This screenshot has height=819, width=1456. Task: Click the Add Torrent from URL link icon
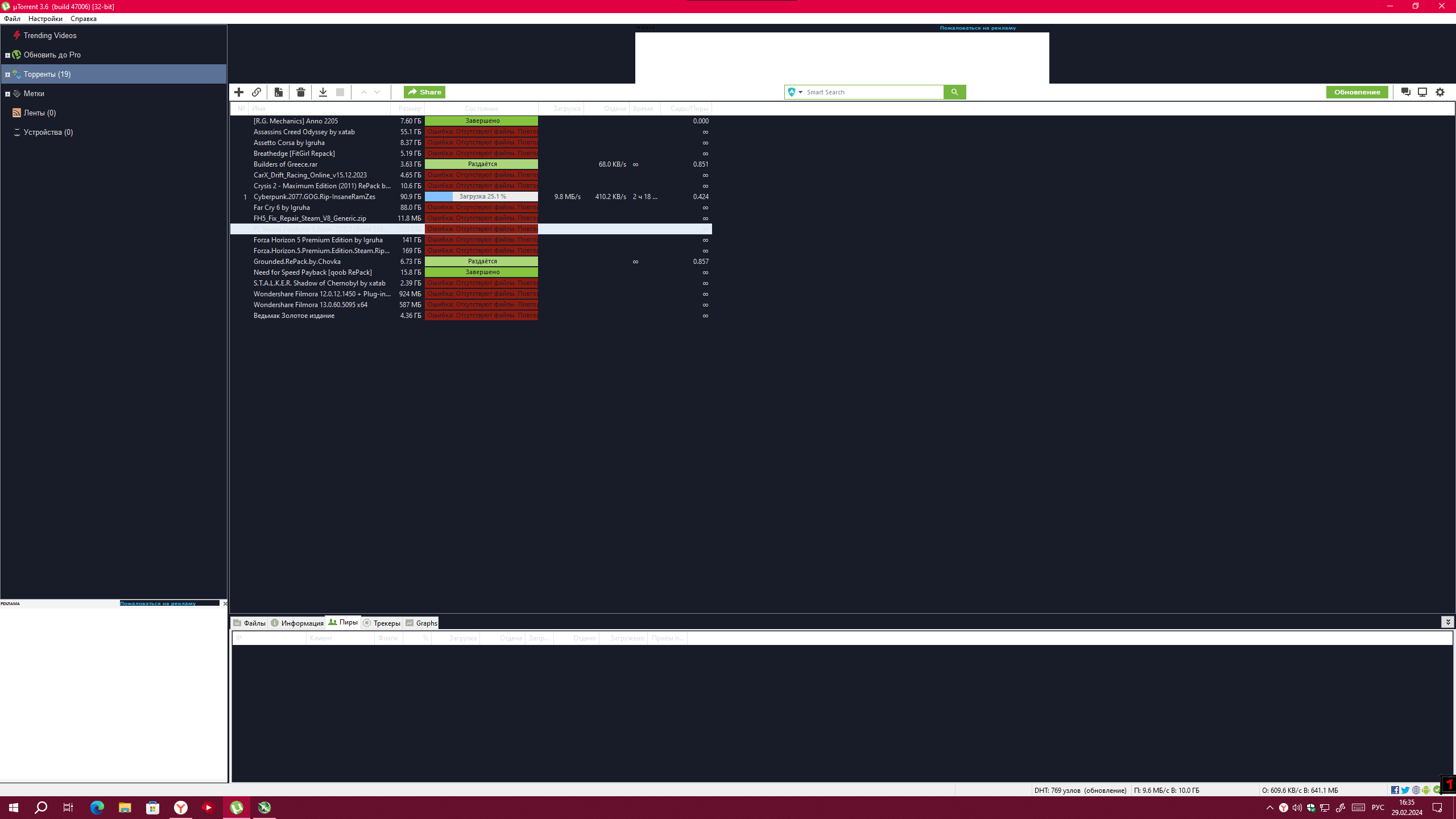257,92
